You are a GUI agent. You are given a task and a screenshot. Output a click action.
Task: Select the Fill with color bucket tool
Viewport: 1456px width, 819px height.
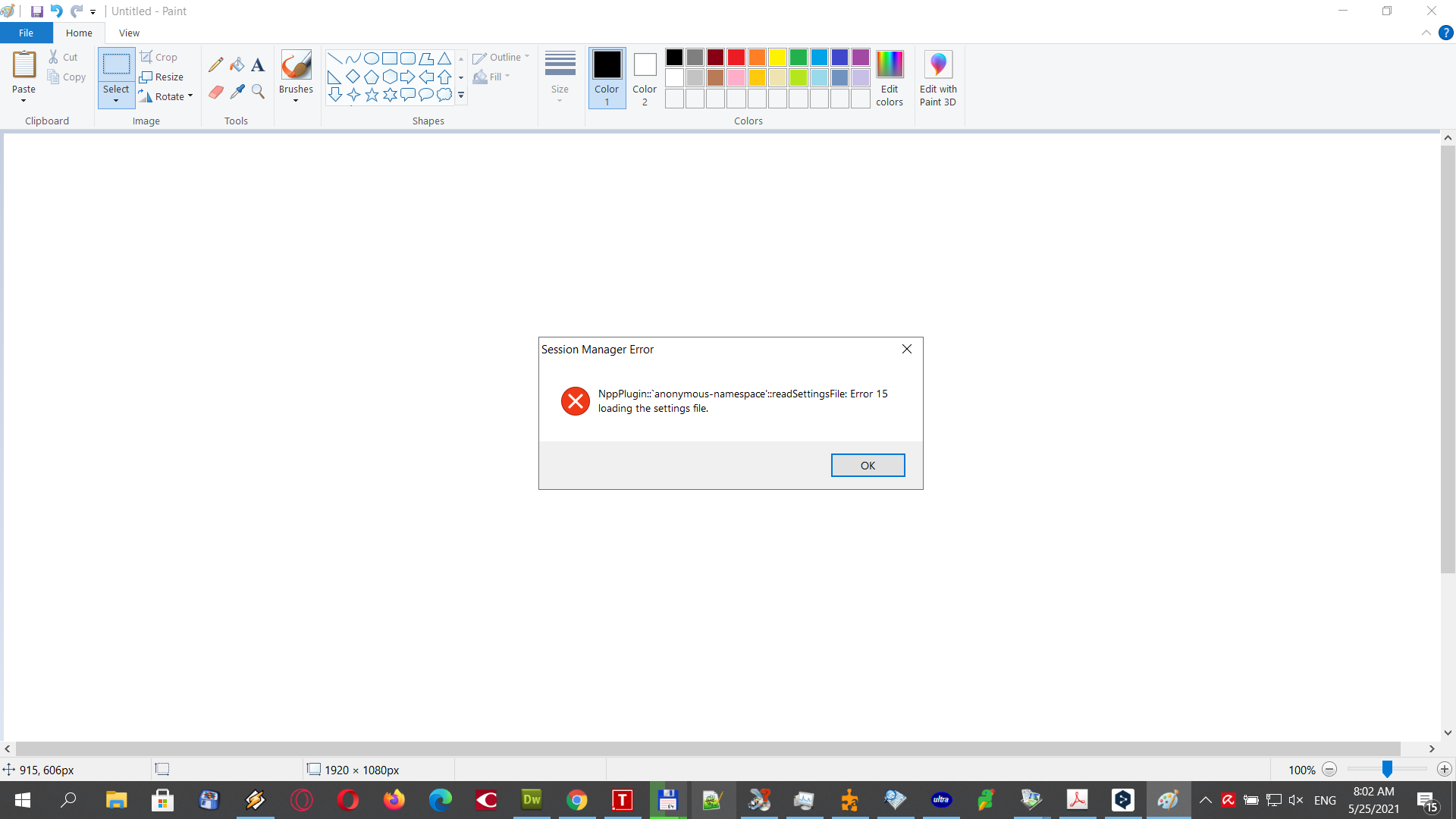[x=237, y=64]
